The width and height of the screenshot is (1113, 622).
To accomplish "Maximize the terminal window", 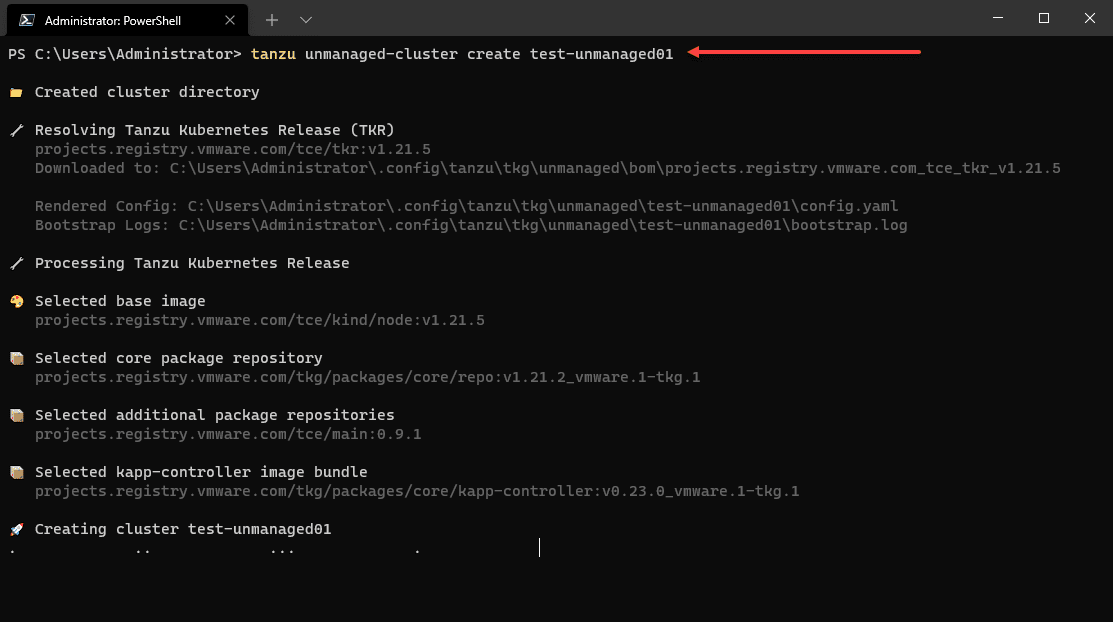I will click(1043, 18).
